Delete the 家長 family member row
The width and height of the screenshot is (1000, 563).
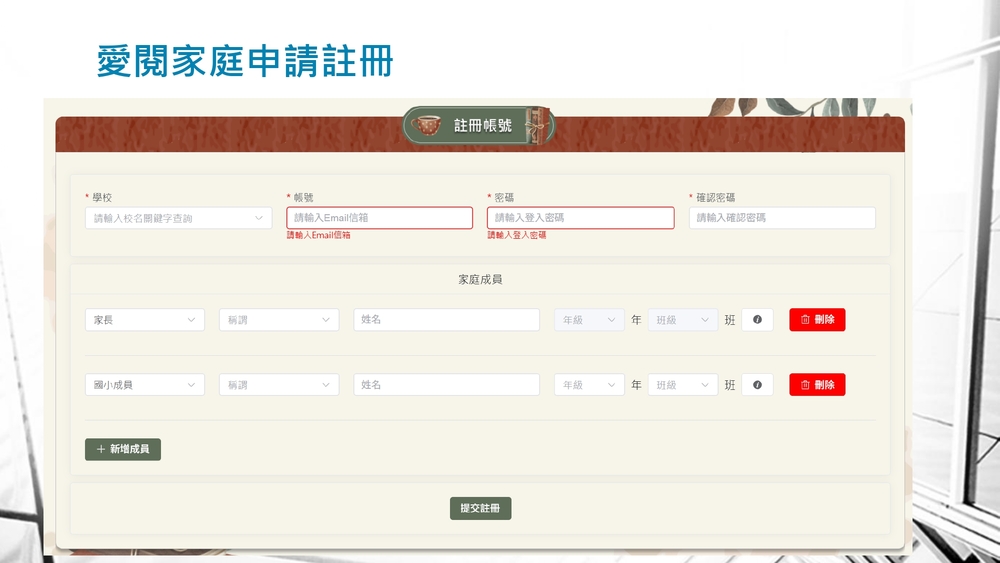pyautogui.click(x=817, y=320)
